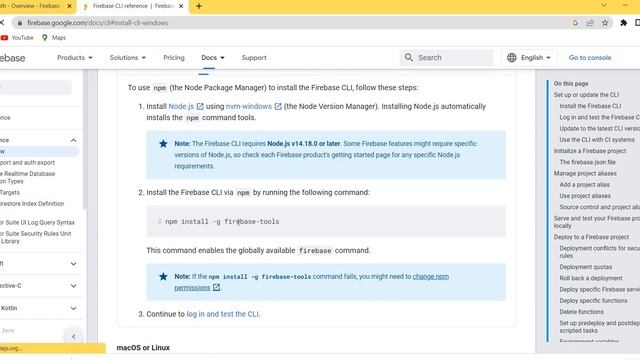The image size is (640, 360).
Task: Click the npm install -g firebase-tools command
Action: tap(222, 221)
